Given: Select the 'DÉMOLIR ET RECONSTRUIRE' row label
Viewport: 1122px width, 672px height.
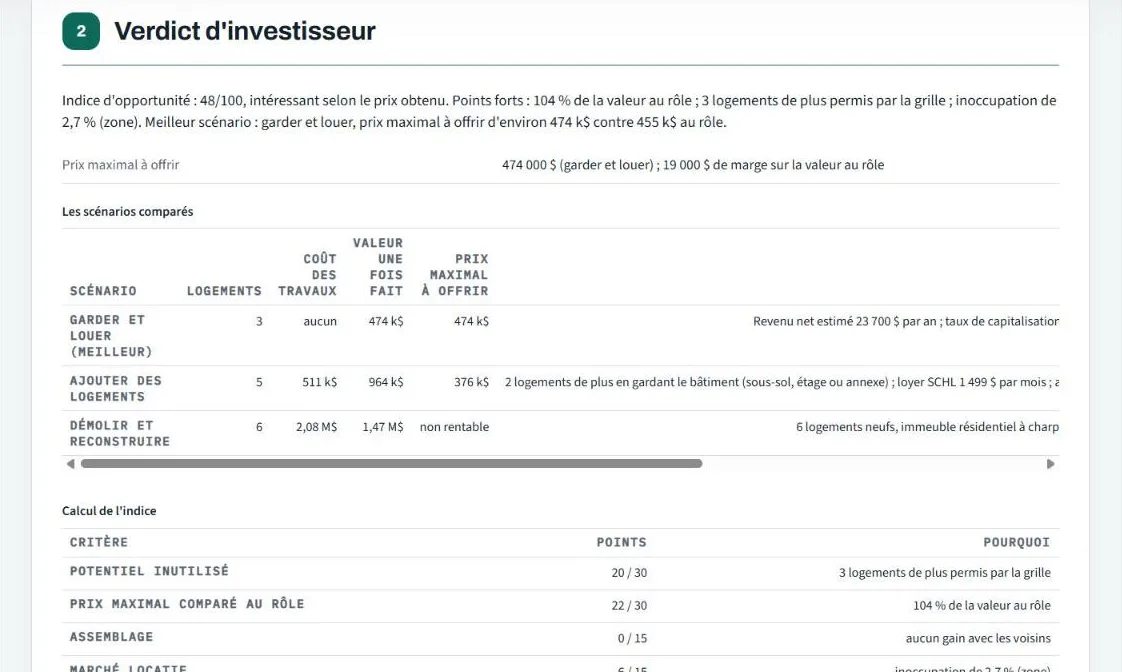Looking at the screenshot, I should [x=119, y=433].
